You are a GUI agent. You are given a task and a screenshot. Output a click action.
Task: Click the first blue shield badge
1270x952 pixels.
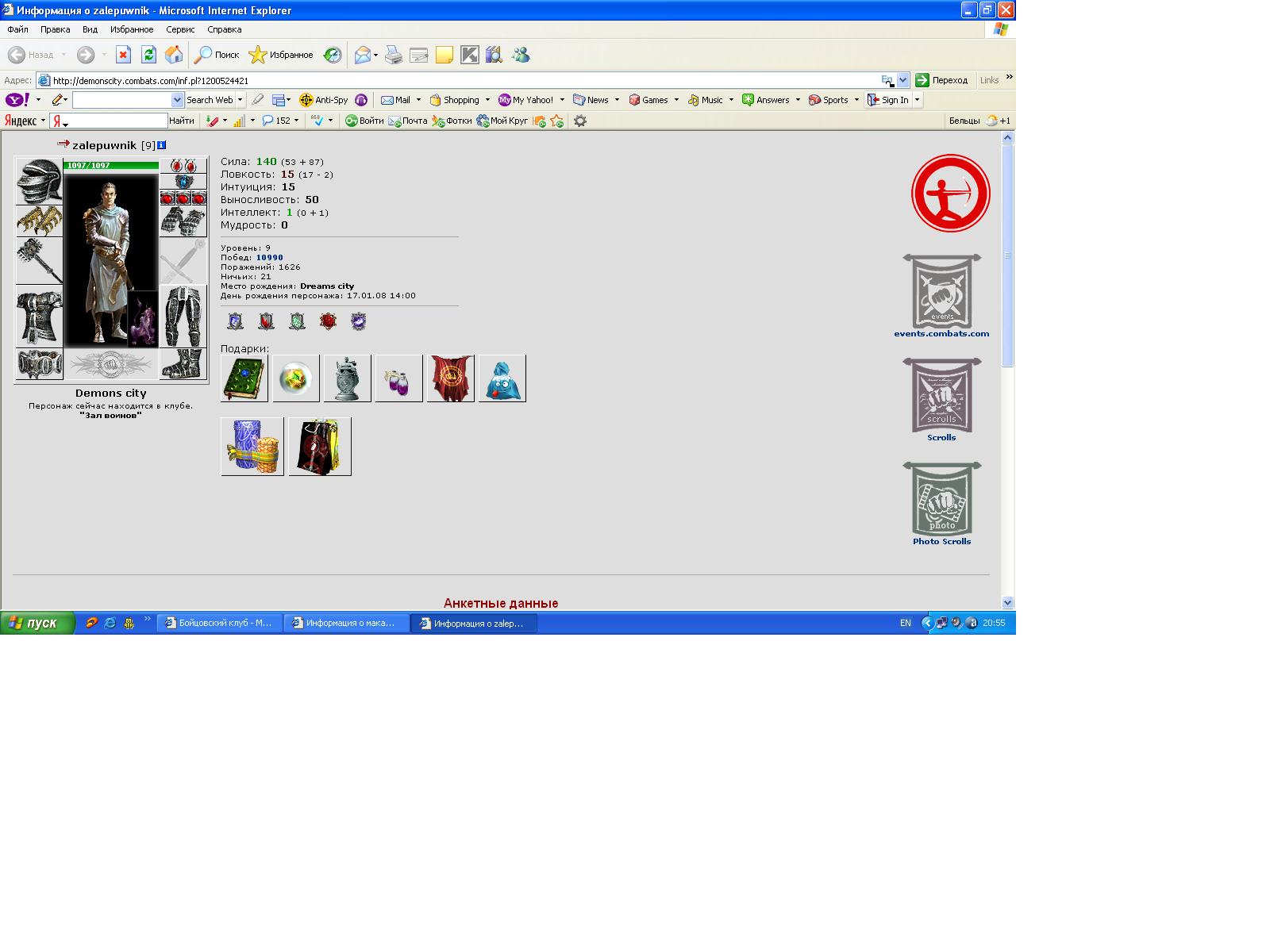click(235, 321)
